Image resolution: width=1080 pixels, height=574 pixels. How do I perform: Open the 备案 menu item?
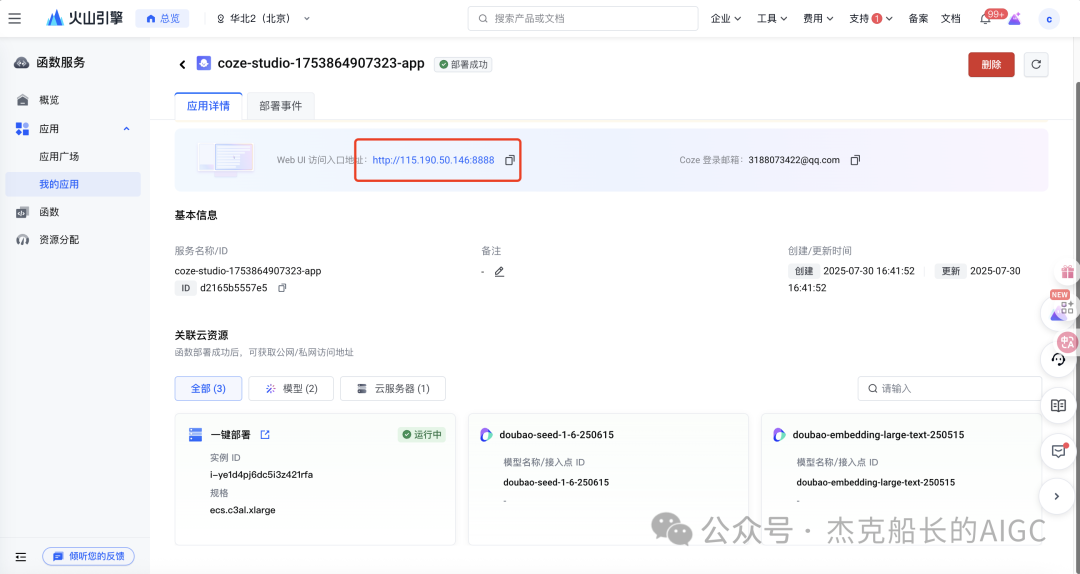918,19
